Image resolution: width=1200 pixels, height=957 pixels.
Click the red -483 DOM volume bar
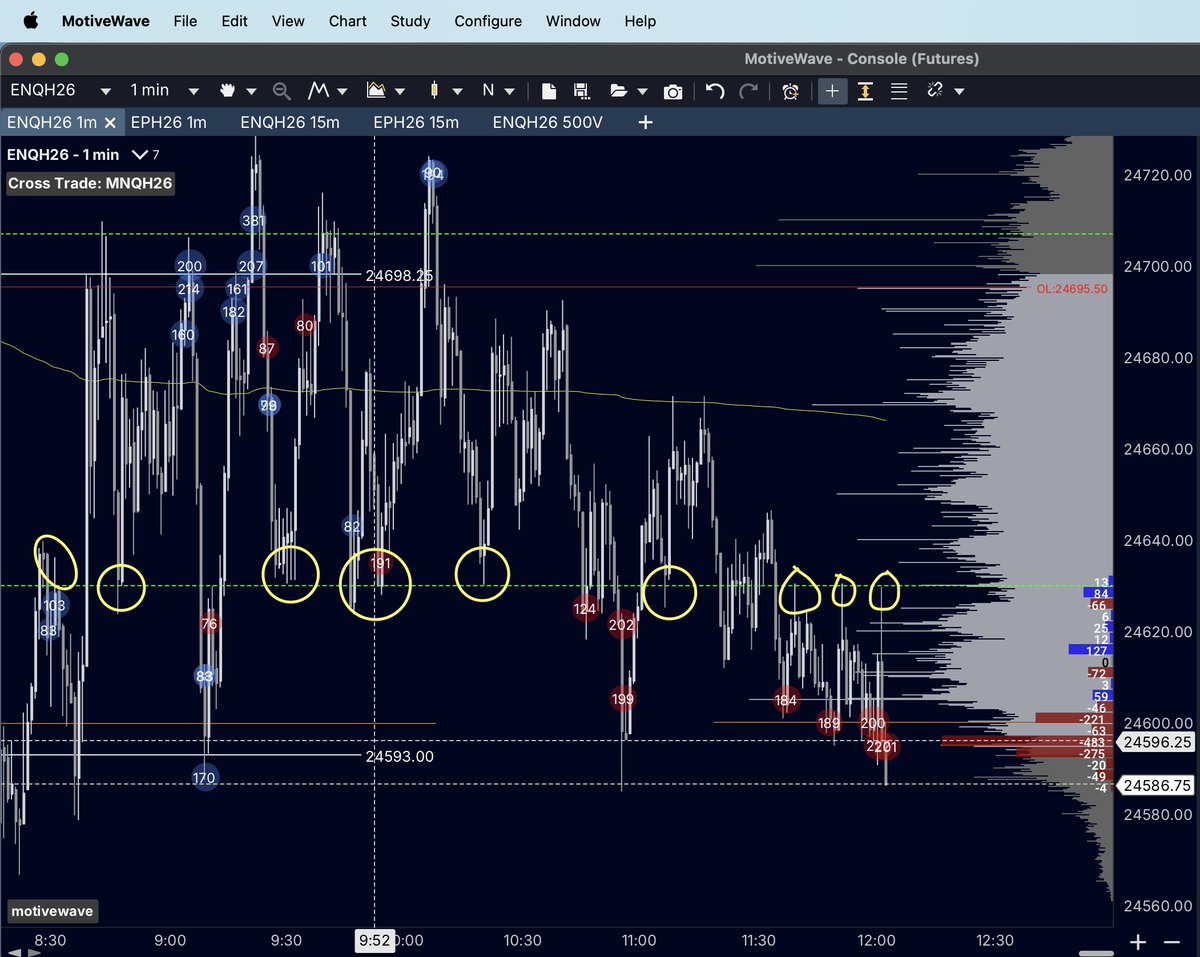1027,741
